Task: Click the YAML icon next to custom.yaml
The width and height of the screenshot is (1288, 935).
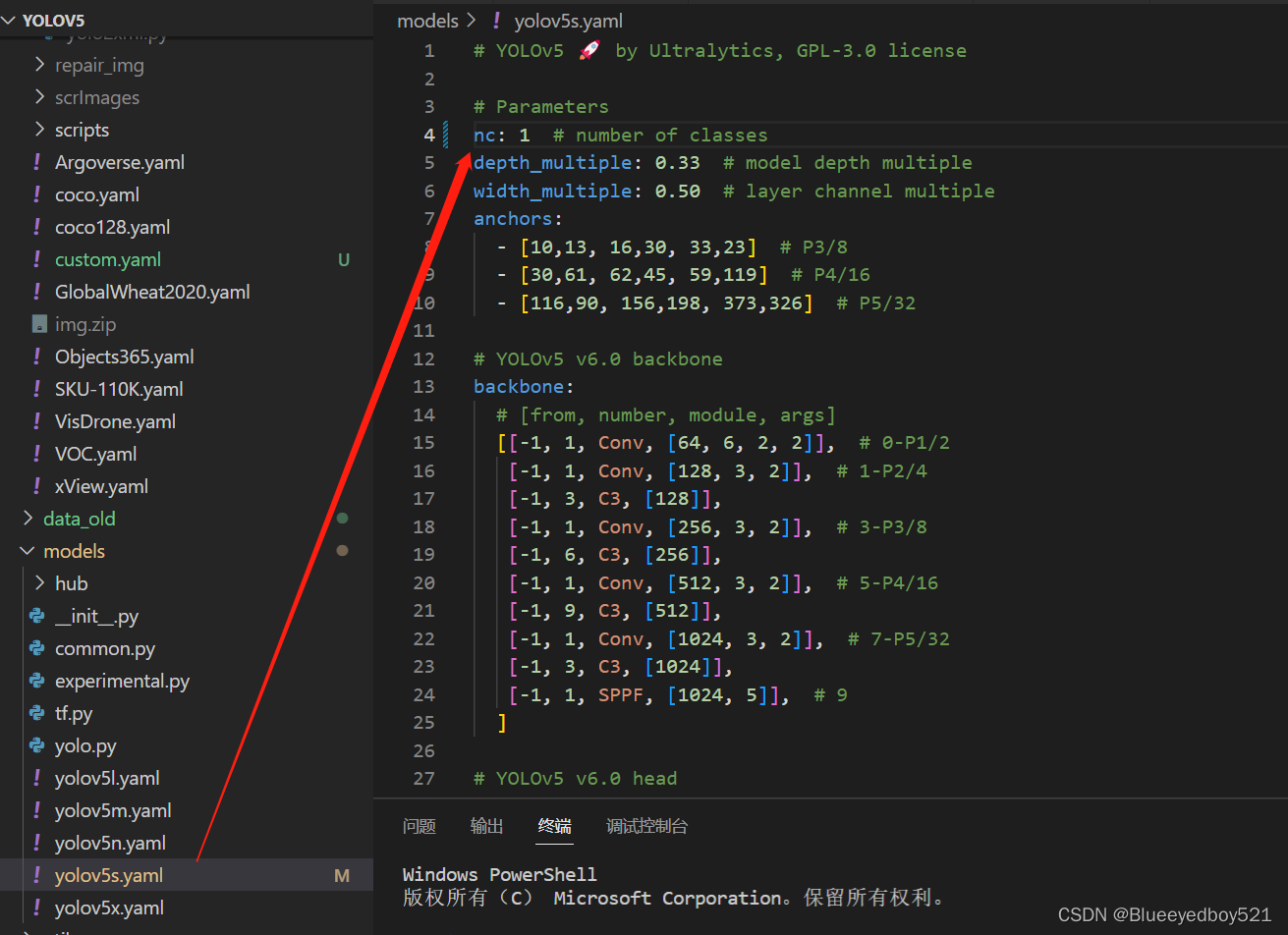Action: [x=37, y=259]
